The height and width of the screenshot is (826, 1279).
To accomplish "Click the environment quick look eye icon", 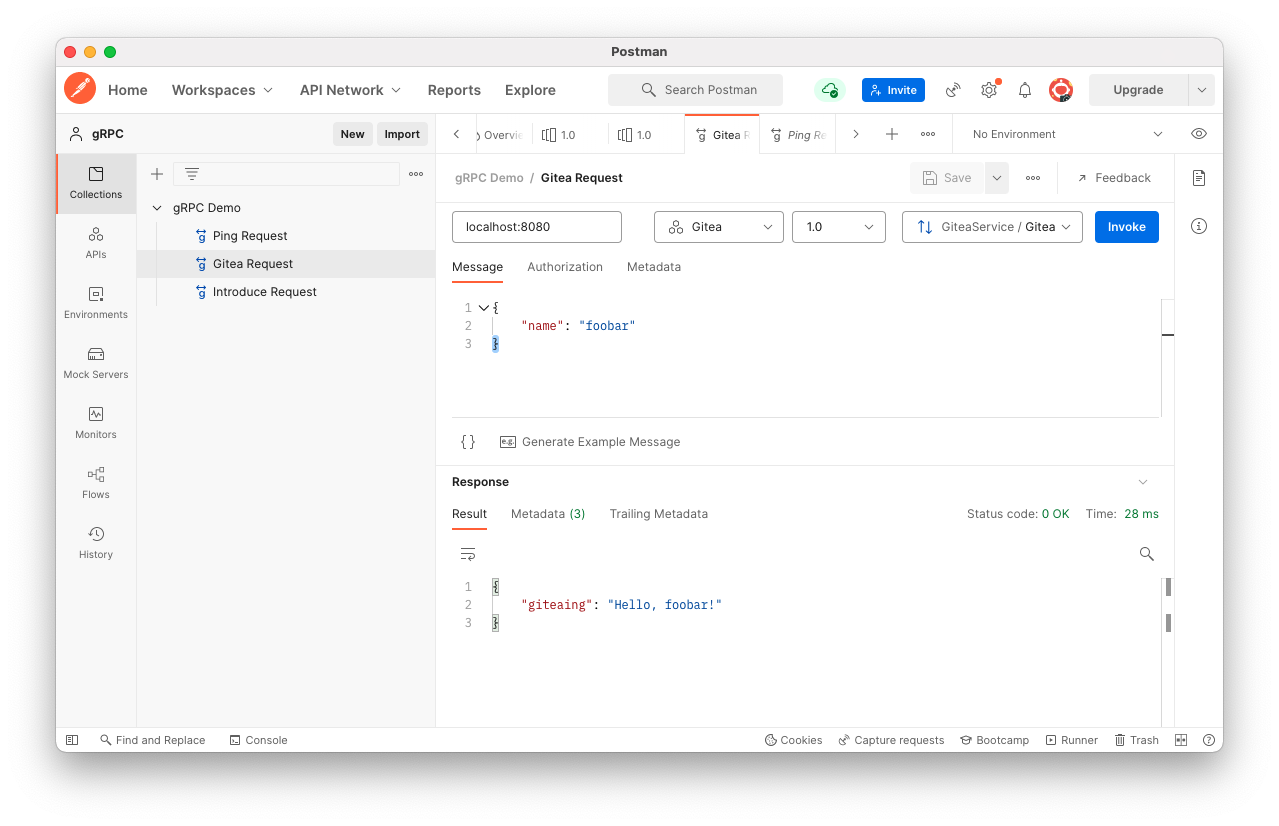I will pyautogui.click(x=1199, y=134).
